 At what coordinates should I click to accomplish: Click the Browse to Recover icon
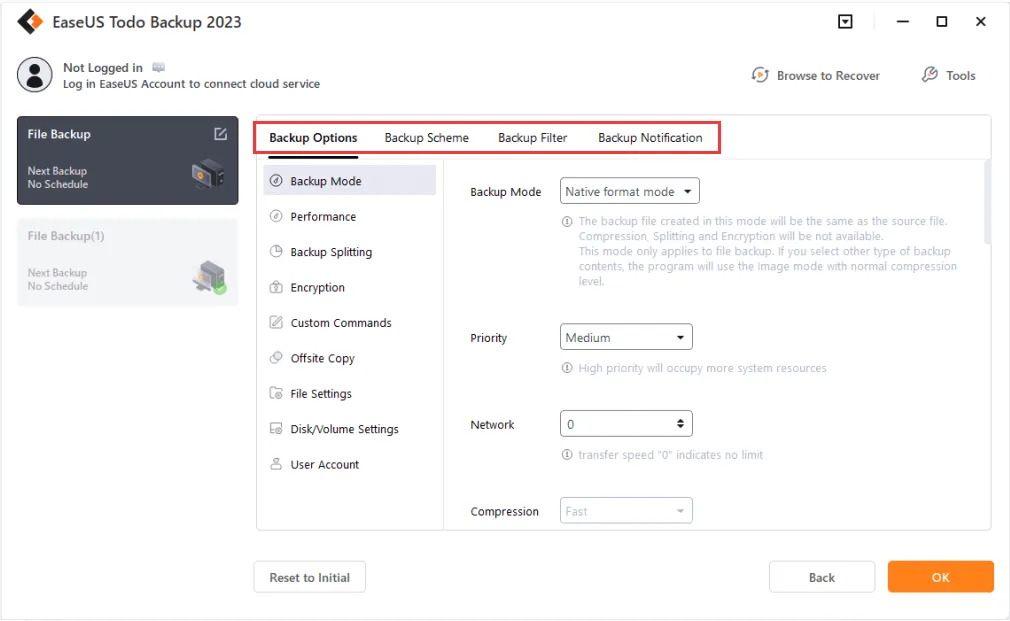(760, 75)
